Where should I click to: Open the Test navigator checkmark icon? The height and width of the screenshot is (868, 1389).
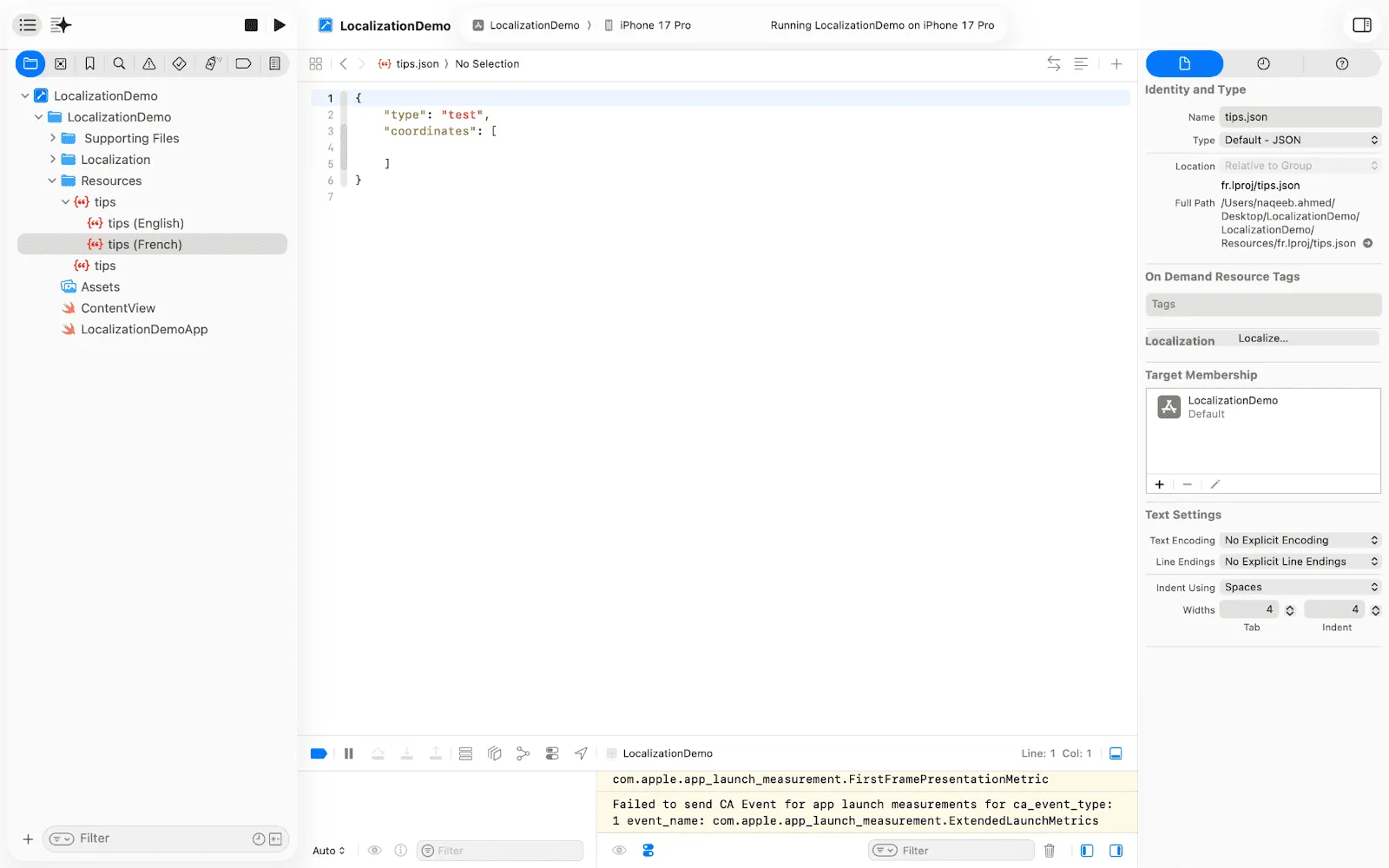tap(179, 63)
